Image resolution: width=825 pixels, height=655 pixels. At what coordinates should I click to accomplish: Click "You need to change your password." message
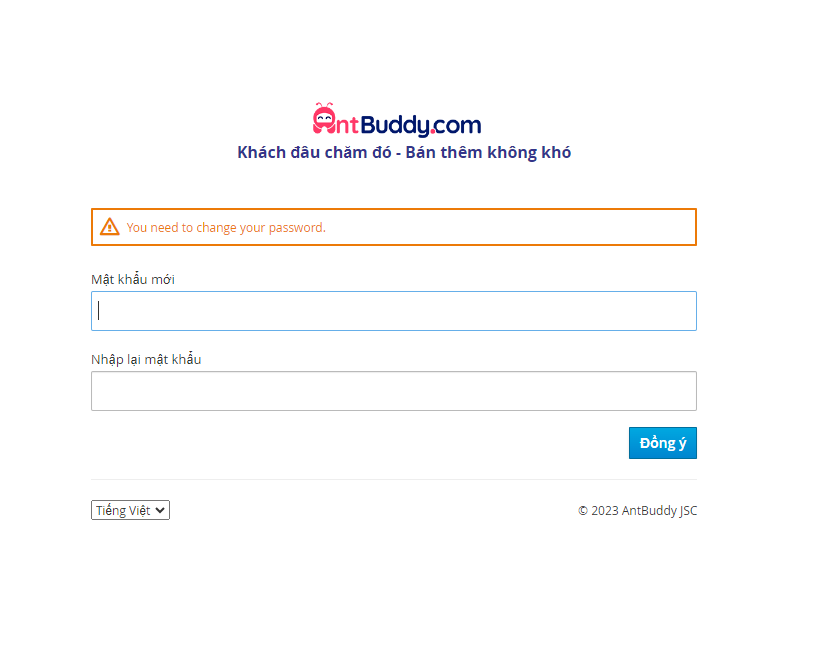click(226, 228)
